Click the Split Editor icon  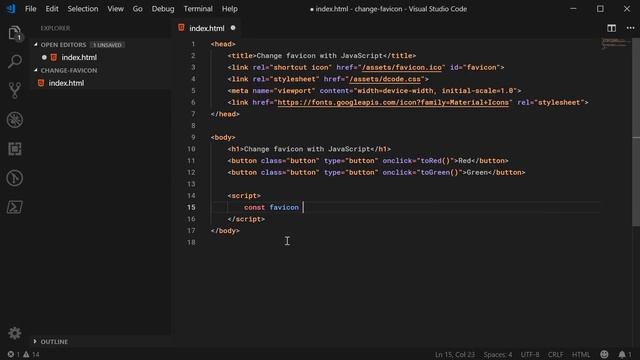(x=611, y=28)
